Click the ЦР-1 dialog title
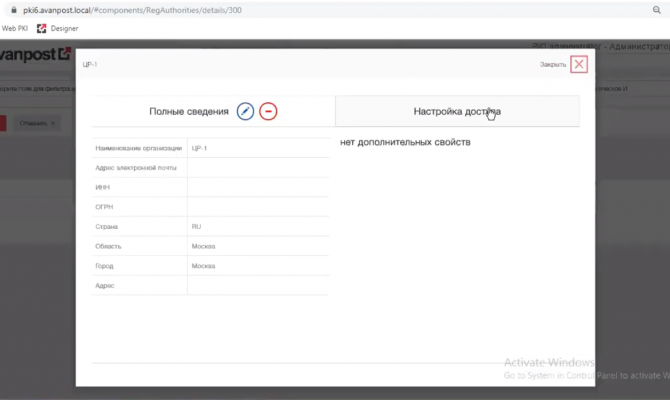Screen dimensions: 670x400 click(90, 65)
